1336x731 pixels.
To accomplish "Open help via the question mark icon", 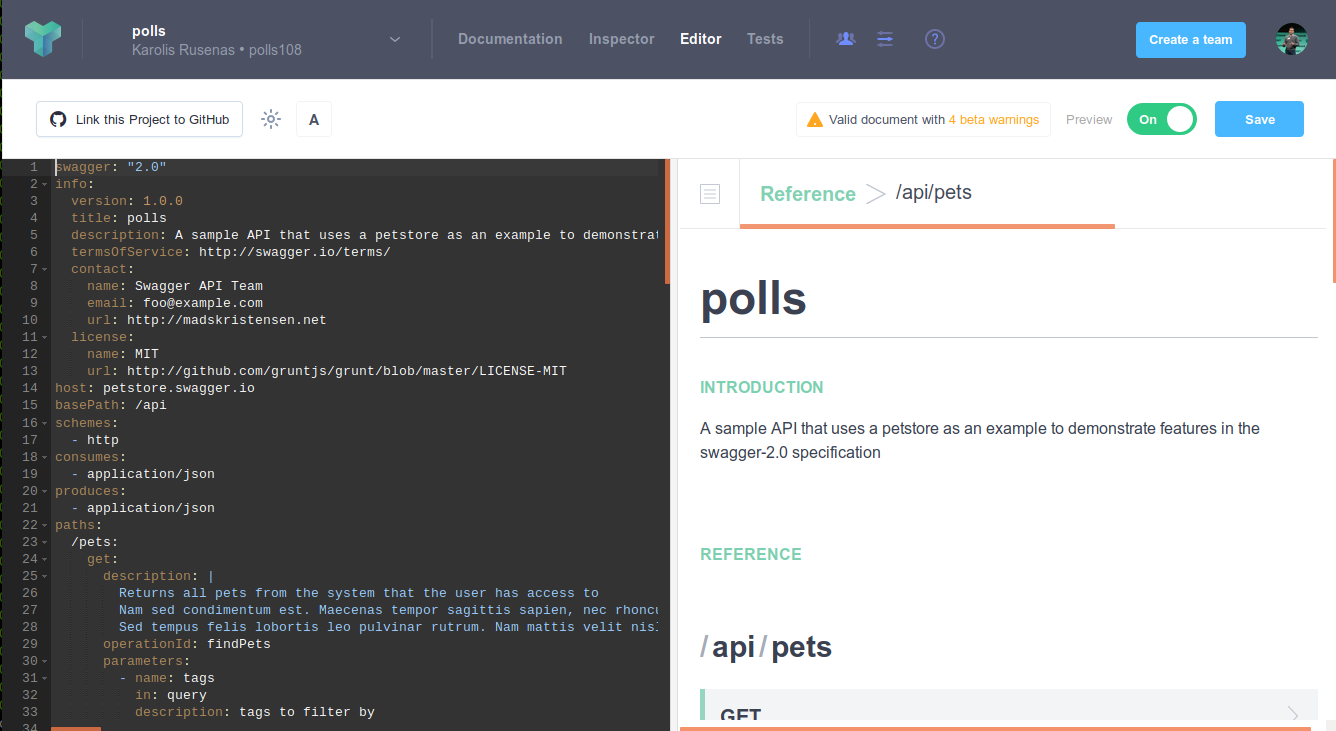I will 934,39.
